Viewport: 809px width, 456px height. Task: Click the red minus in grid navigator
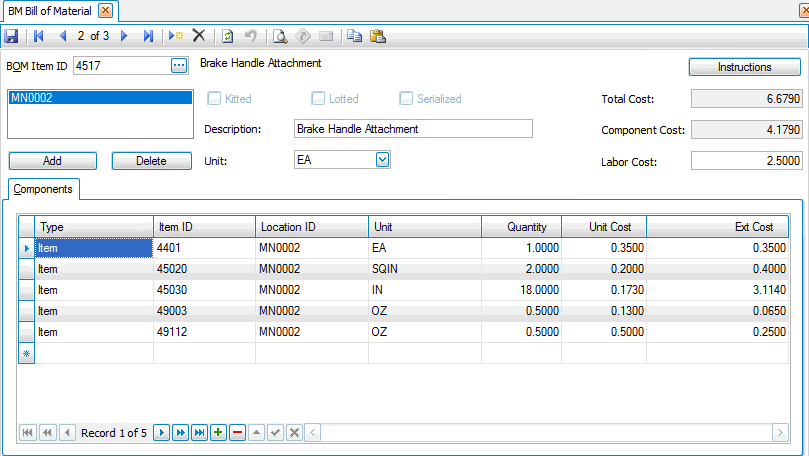coord(236,432)
